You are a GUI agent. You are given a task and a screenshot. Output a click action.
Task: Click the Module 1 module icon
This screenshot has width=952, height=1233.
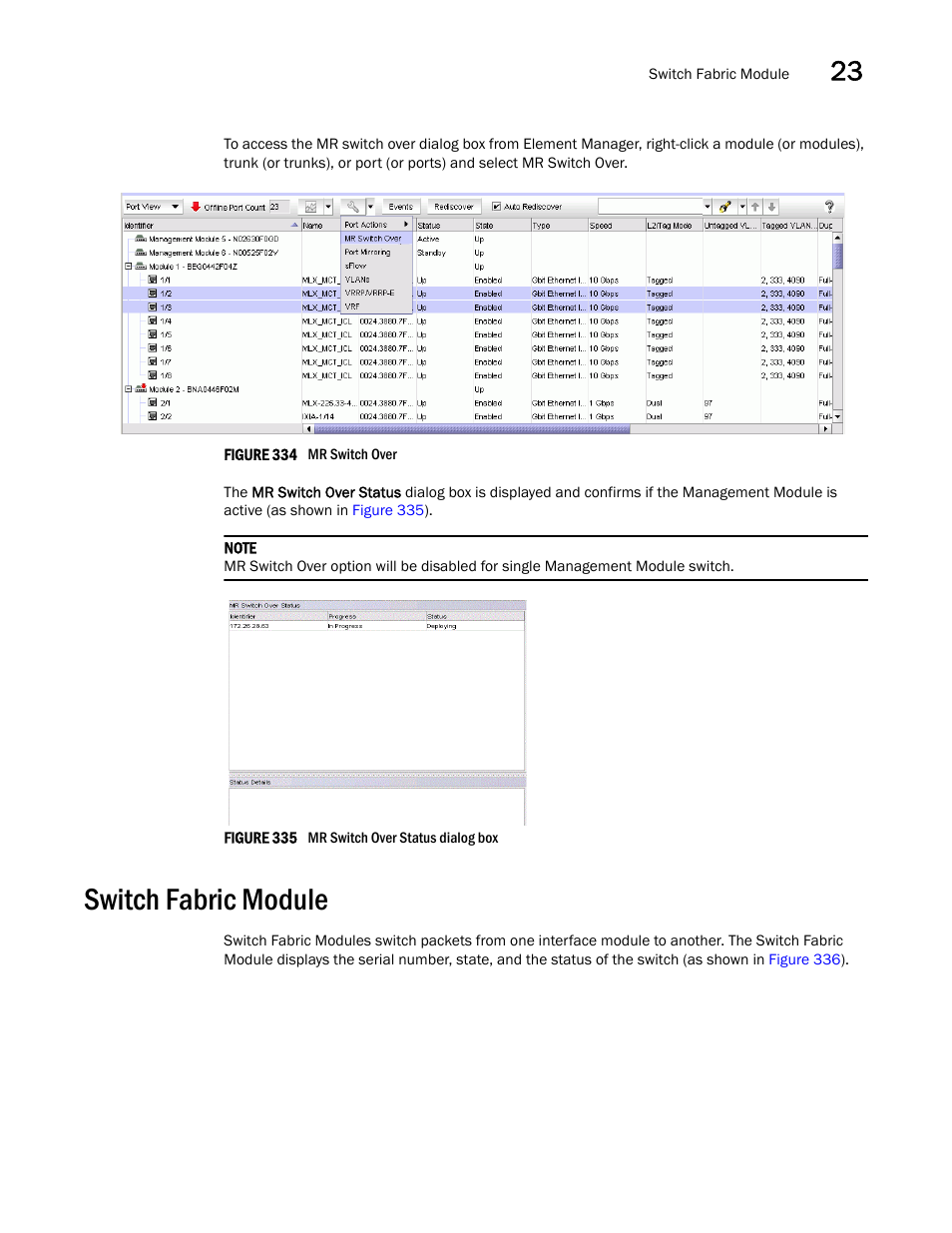point(141,267)
